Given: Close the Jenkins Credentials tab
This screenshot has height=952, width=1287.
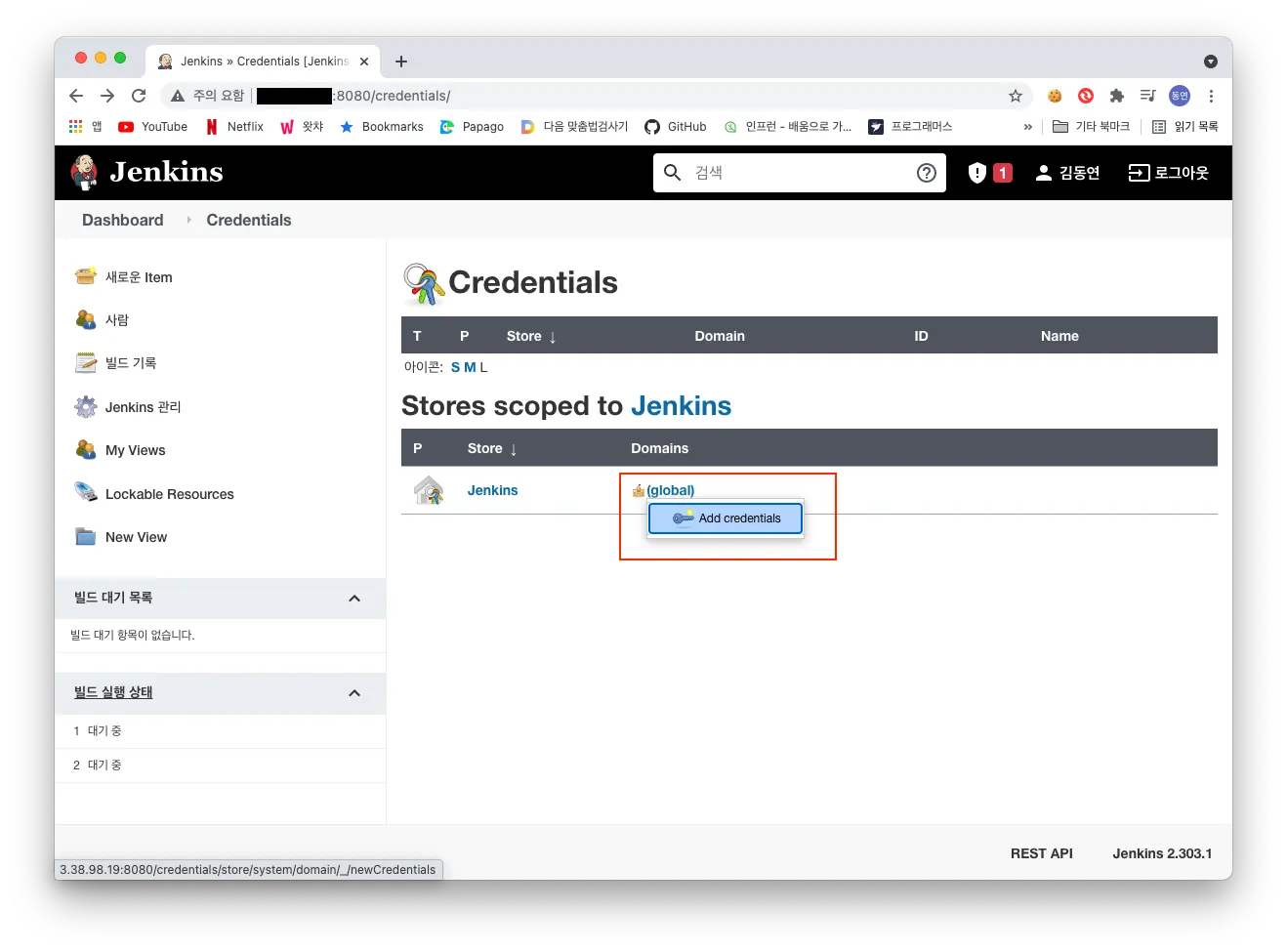Looking at the screenshot, I should 364,62.
